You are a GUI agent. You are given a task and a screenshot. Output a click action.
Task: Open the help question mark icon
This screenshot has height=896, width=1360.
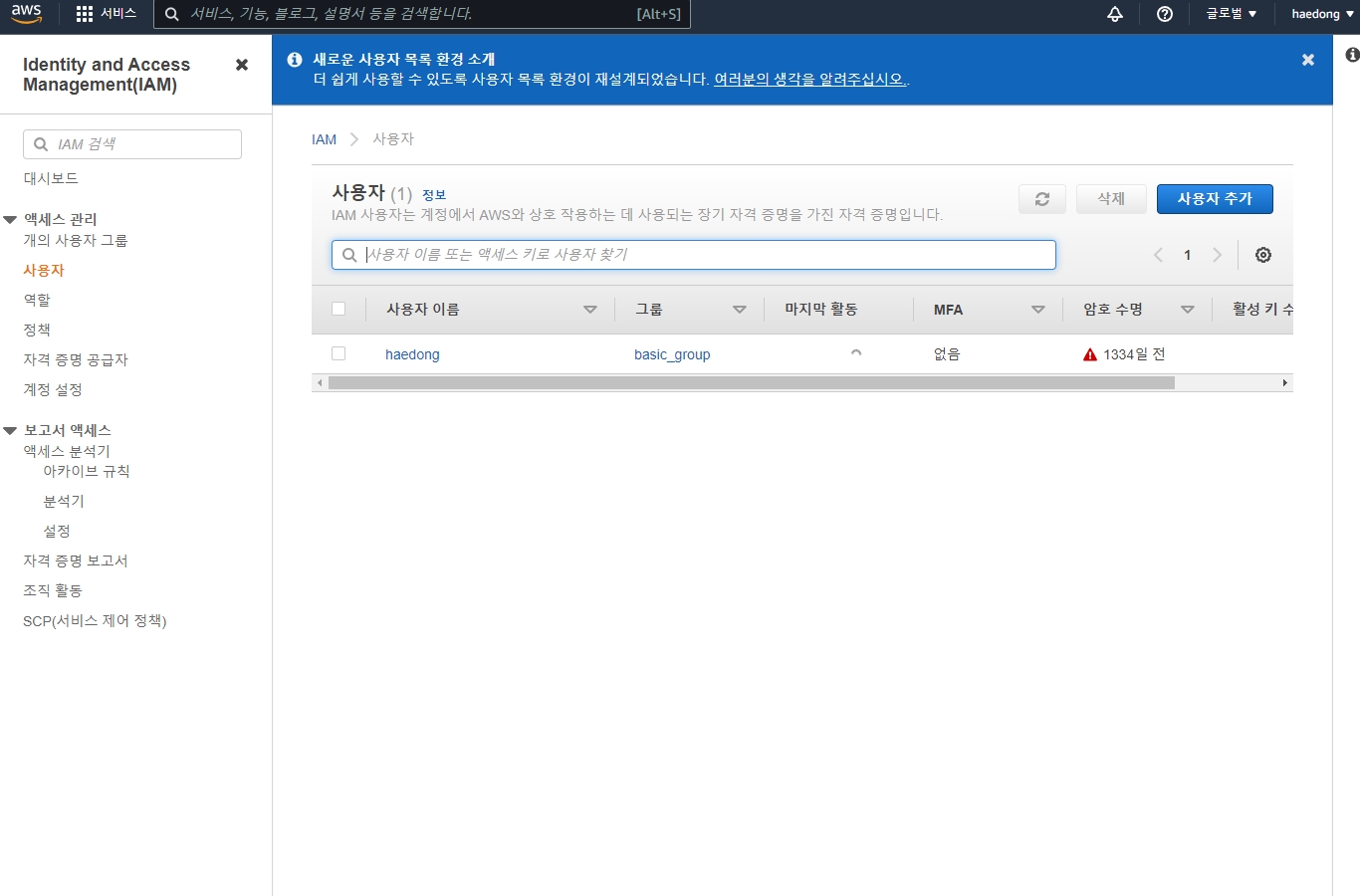[1165, 14]
